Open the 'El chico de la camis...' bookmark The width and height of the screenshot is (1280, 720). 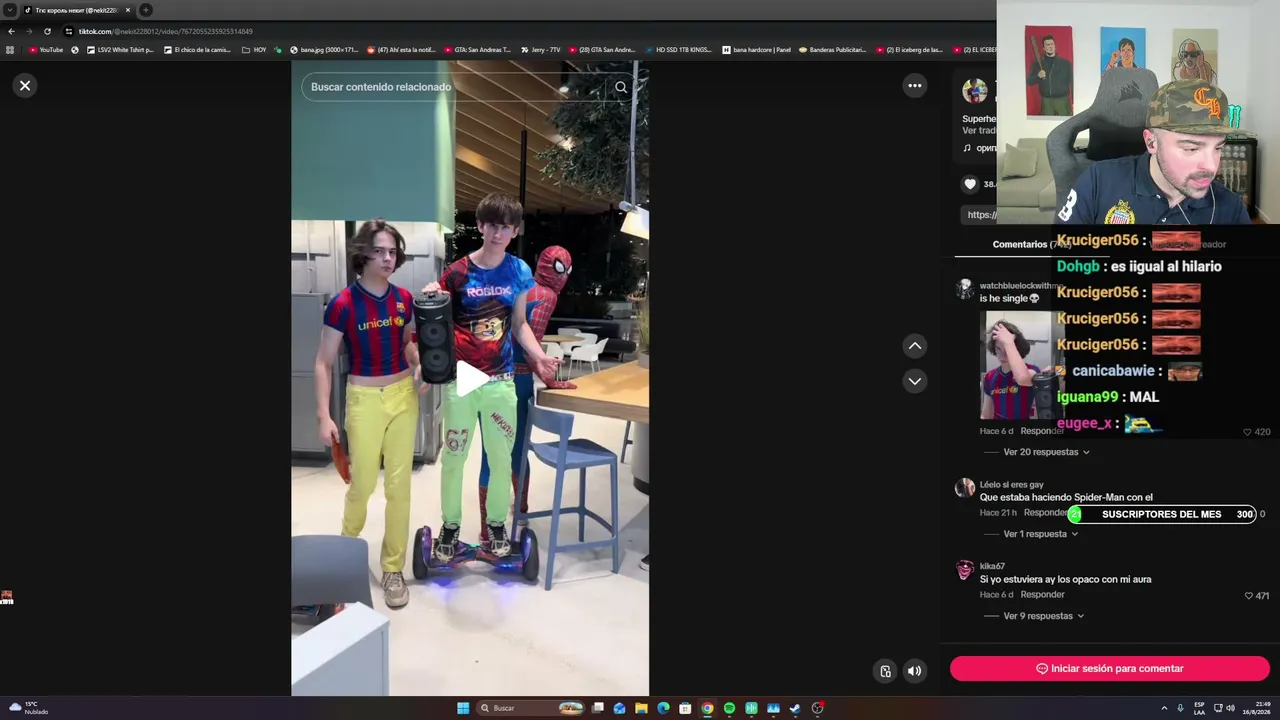click(x=196, y=49)
